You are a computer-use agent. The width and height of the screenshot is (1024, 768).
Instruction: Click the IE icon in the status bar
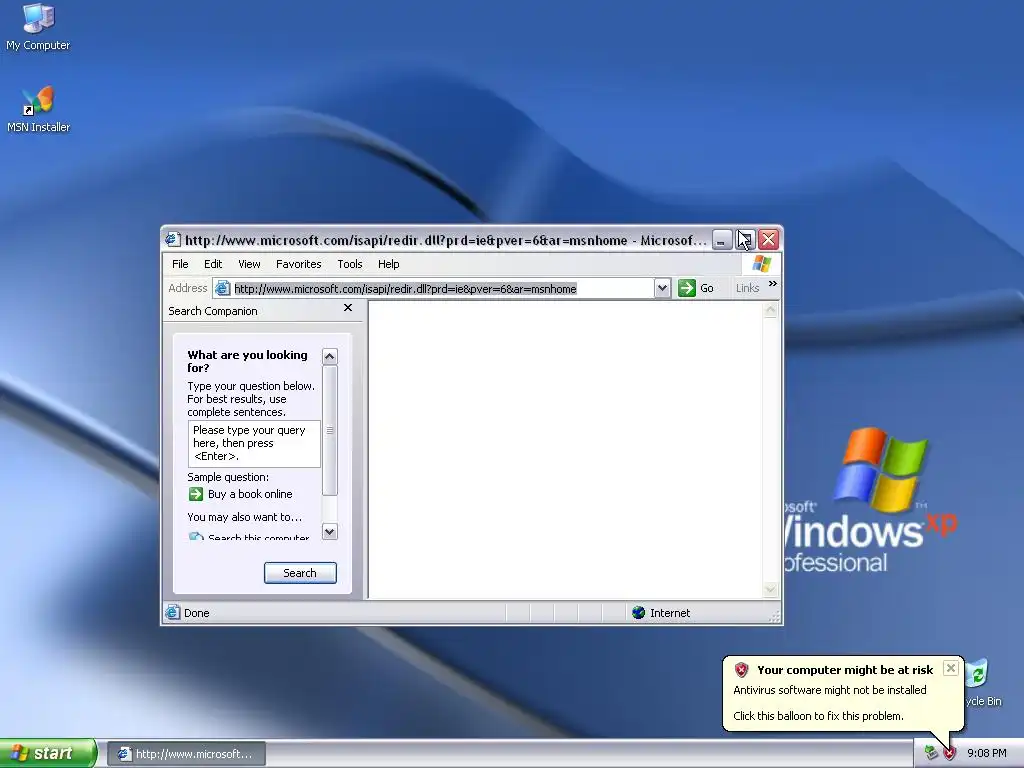172,613
